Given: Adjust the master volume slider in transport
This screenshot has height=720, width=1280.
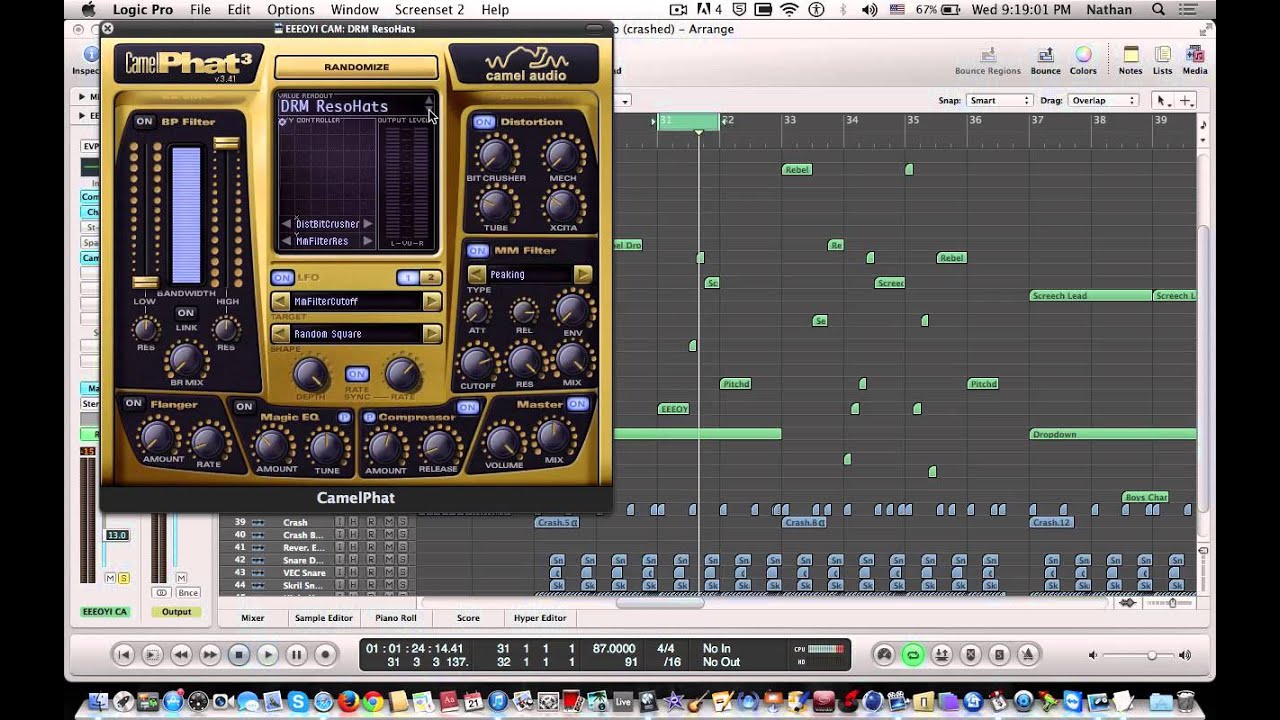Looking at the screenshot, I should tap(1152, 655).
